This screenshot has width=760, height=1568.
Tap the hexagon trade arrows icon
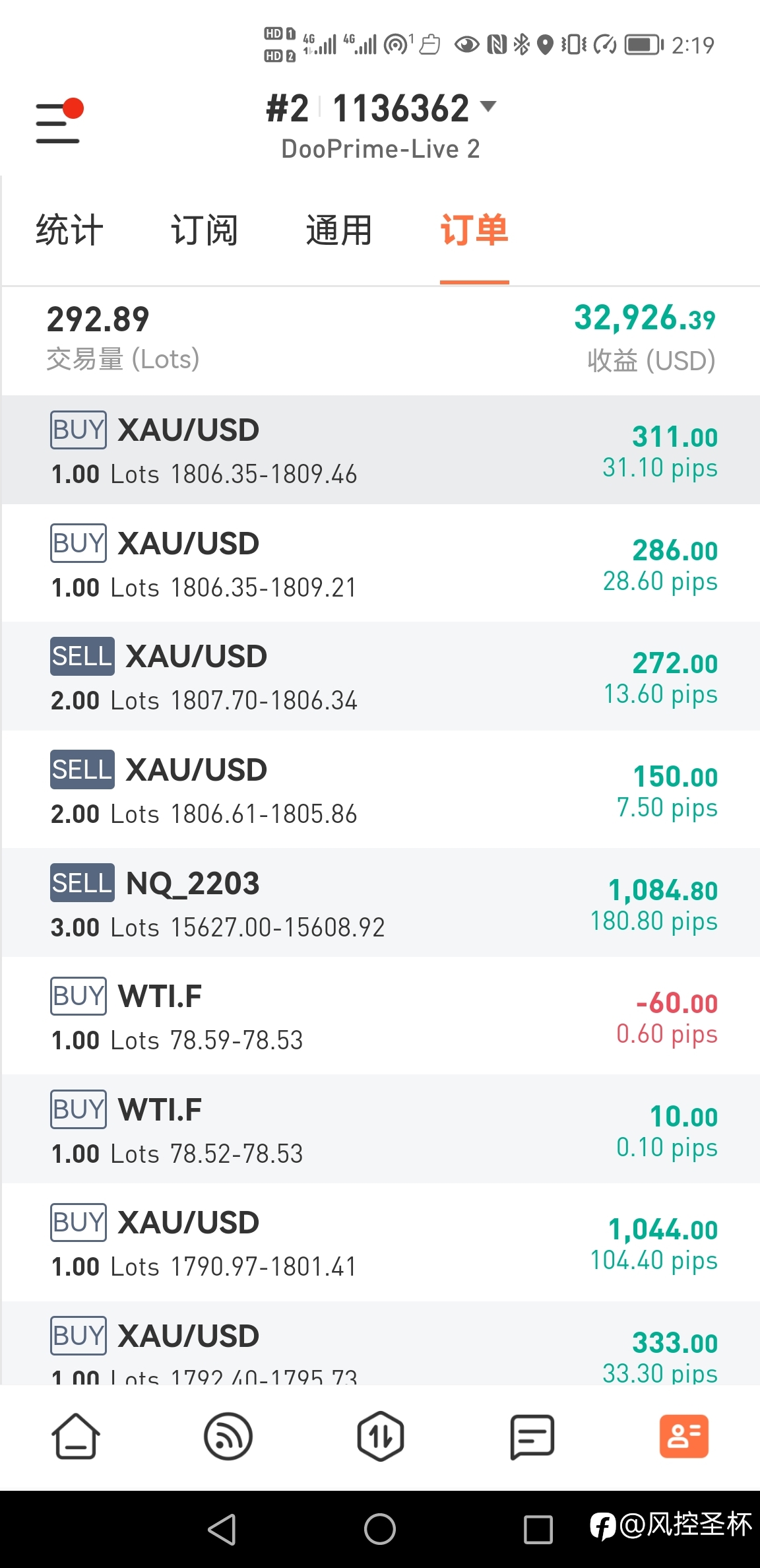[x=381, y=1436]
